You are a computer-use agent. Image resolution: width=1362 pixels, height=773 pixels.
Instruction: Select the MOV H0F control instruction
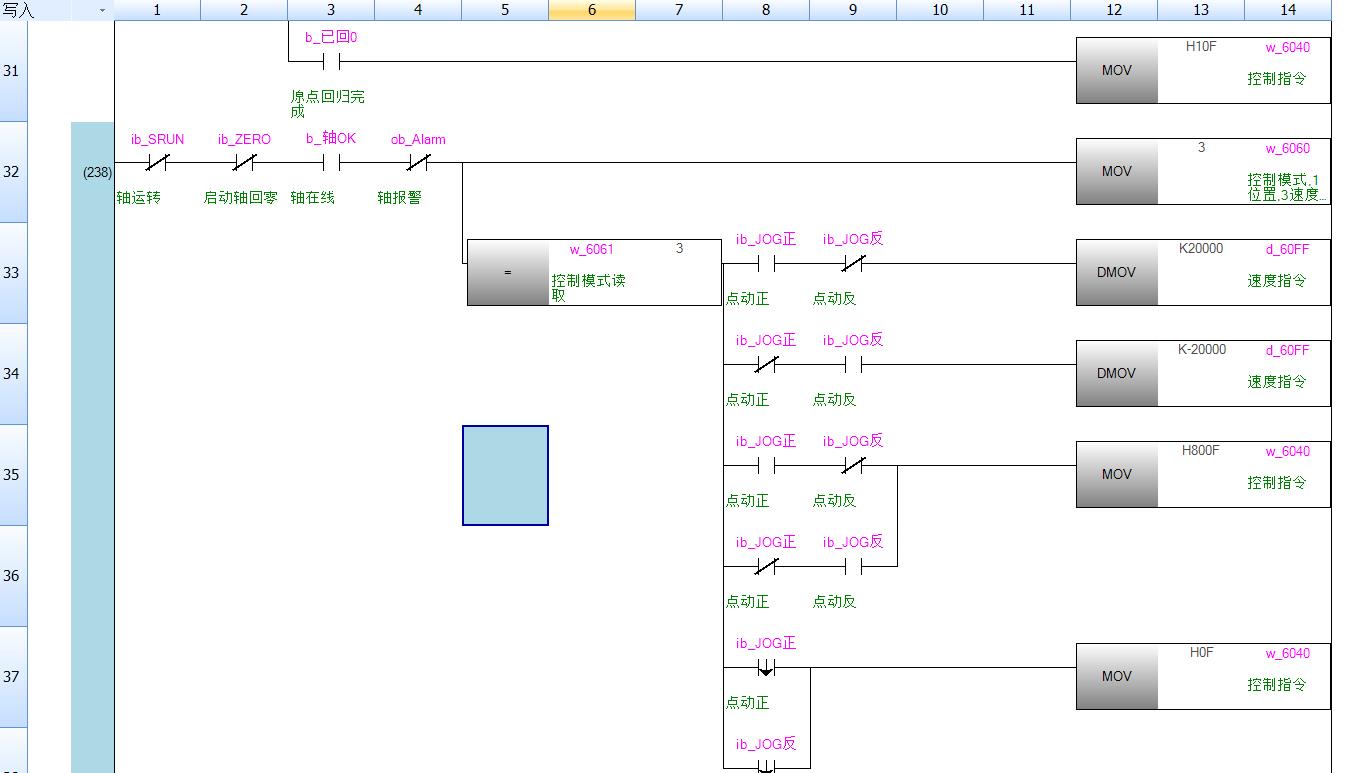(1202, 676)
